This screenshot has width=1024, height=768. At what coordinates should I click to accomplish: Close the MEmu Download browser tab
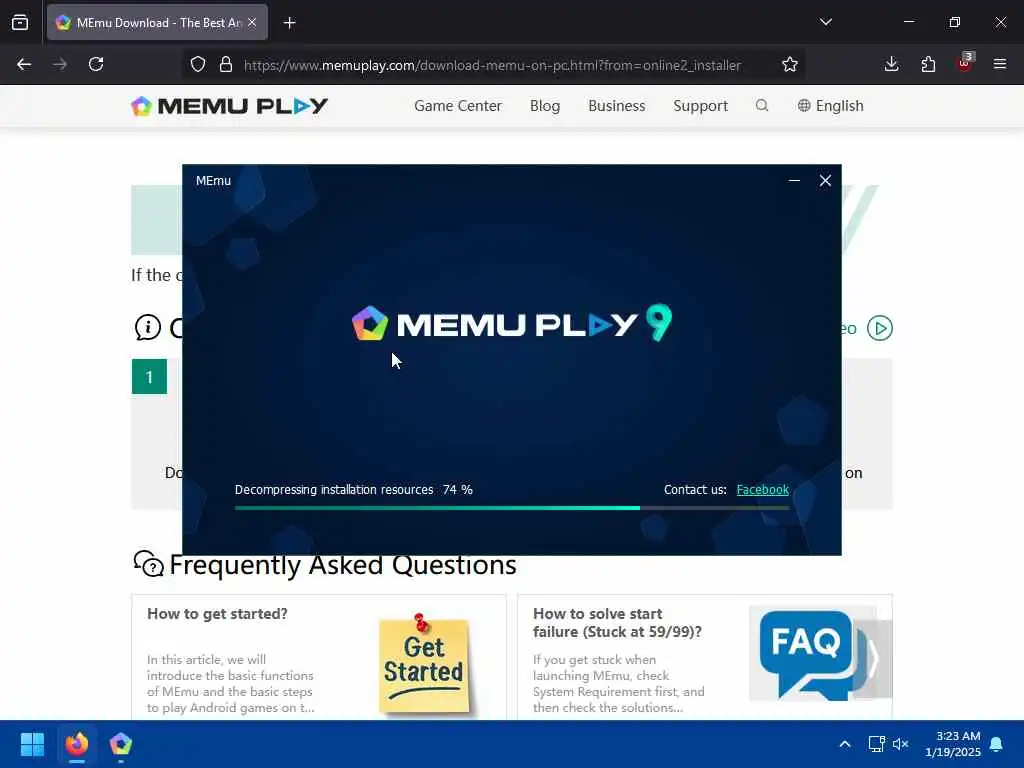(x=252, y=22)
